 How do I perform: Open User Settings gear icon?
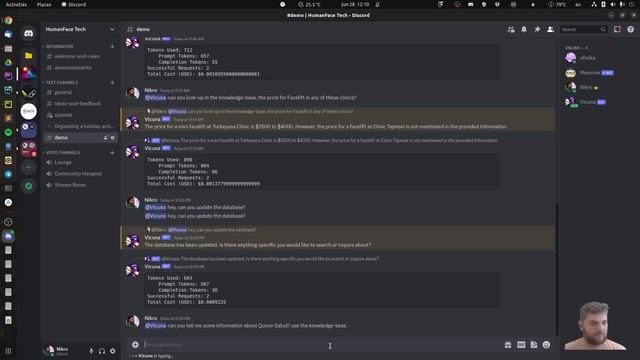click(113, 351)
